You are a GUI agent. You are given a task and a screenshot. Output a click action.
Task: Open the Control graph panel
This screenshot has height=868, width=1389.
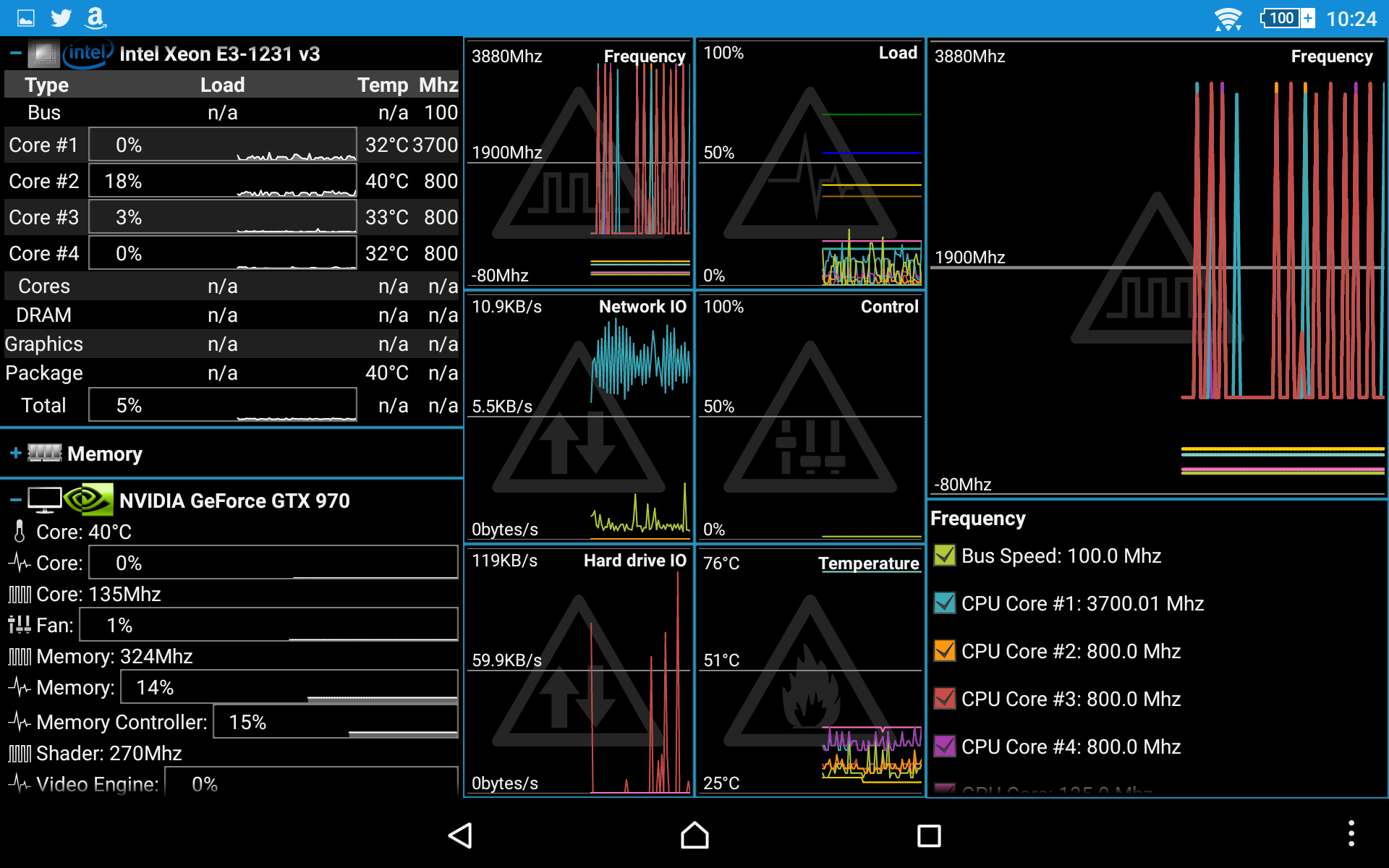[810, 417]
